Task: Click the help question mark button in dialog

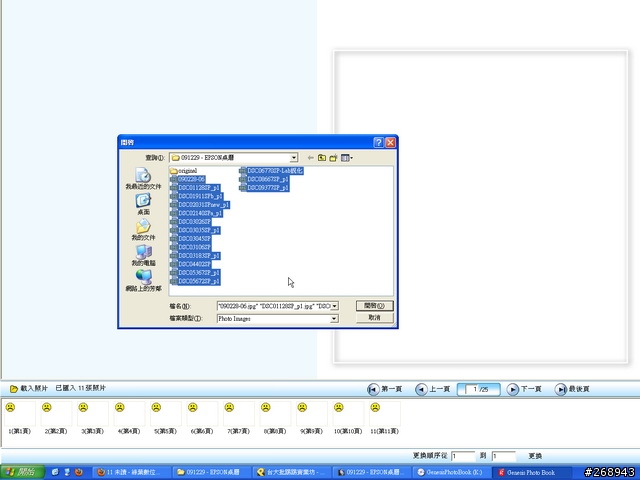Action: (378, 142)
